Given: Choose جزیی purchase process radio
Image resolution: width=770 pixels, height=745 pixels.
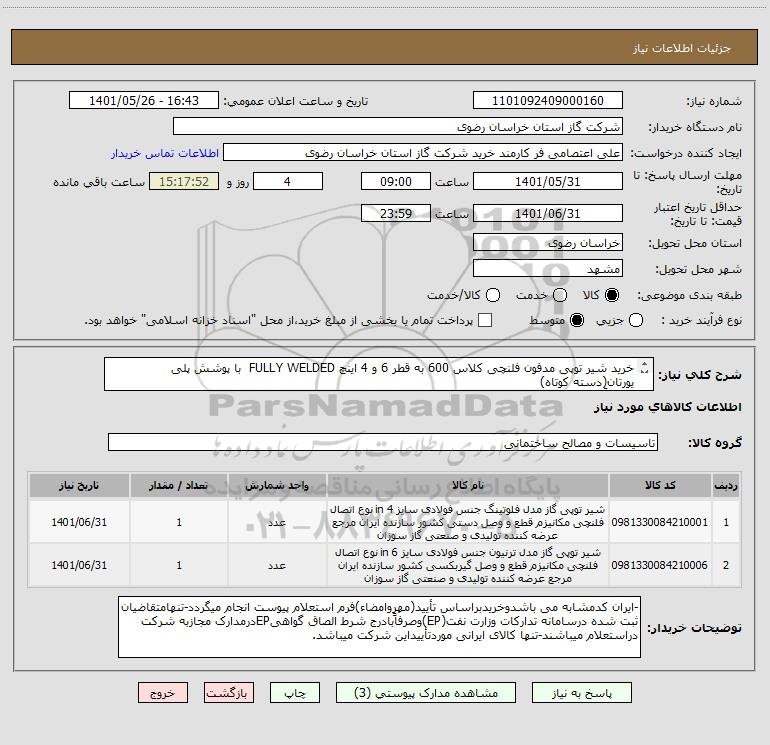Looking at the screenshot, I should pyautogui.click(x=636, y=320).
